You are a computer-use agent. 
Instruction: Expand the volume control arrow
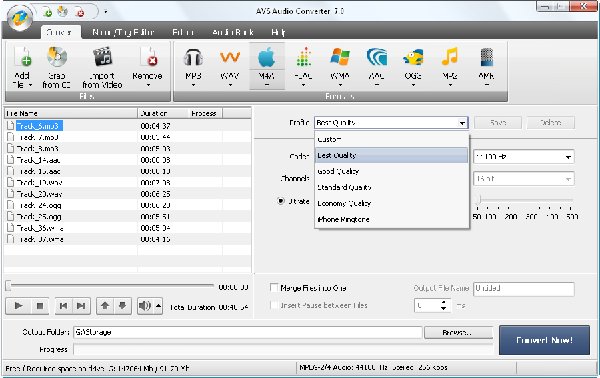pyautogui.click(x=158, y=306)
